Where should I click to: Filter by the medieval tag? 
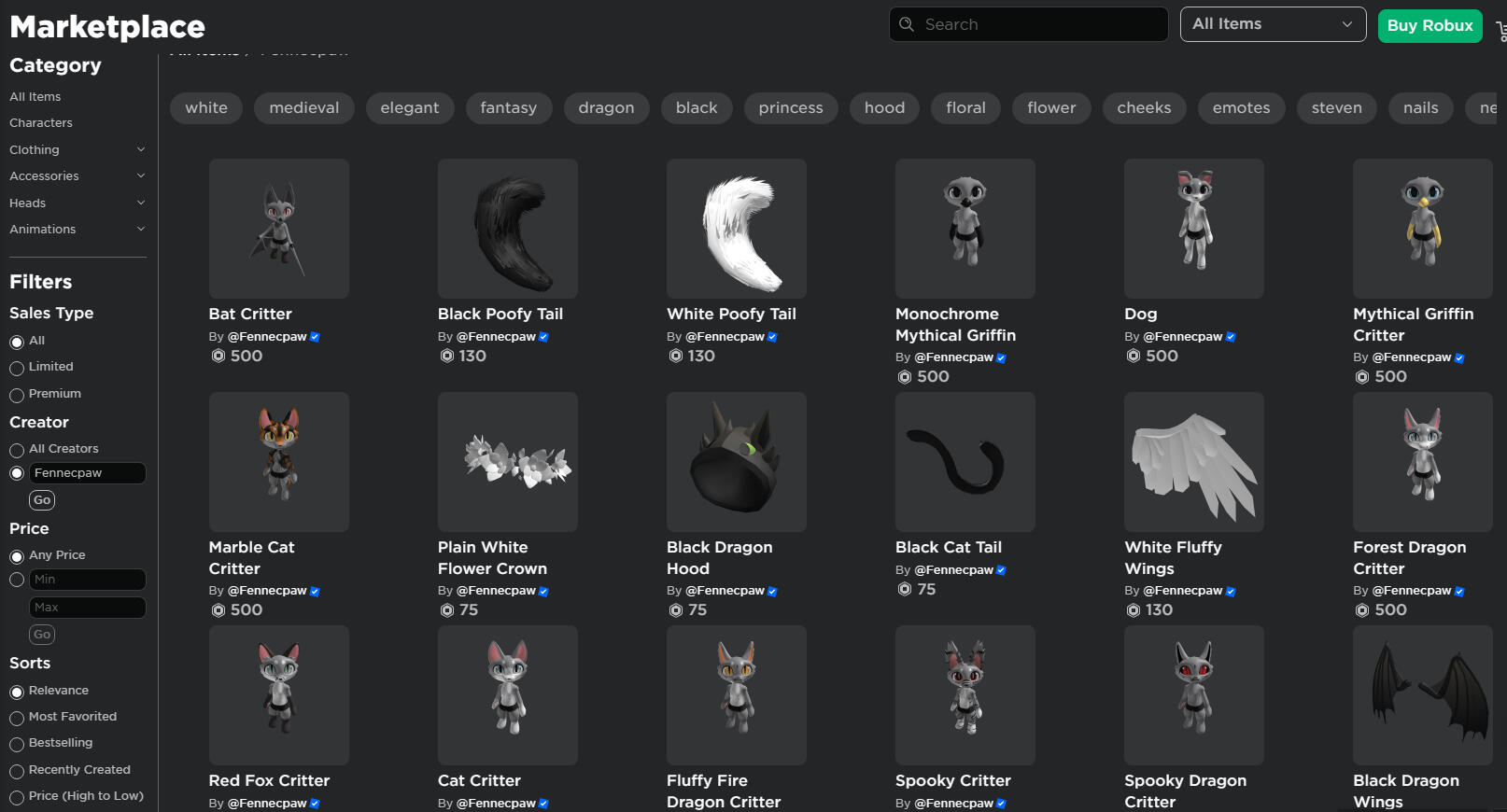[x=304, y=108]
